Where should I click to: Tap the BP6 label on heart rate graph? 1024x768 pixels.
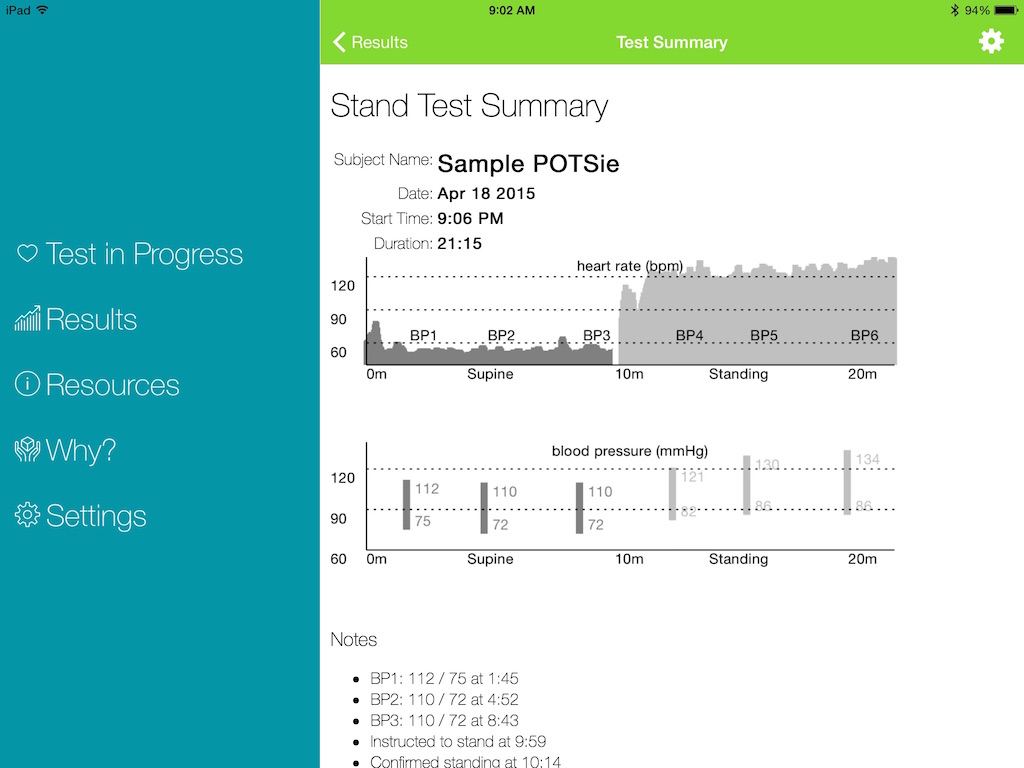pyautogui.click(x=864, y=336)
